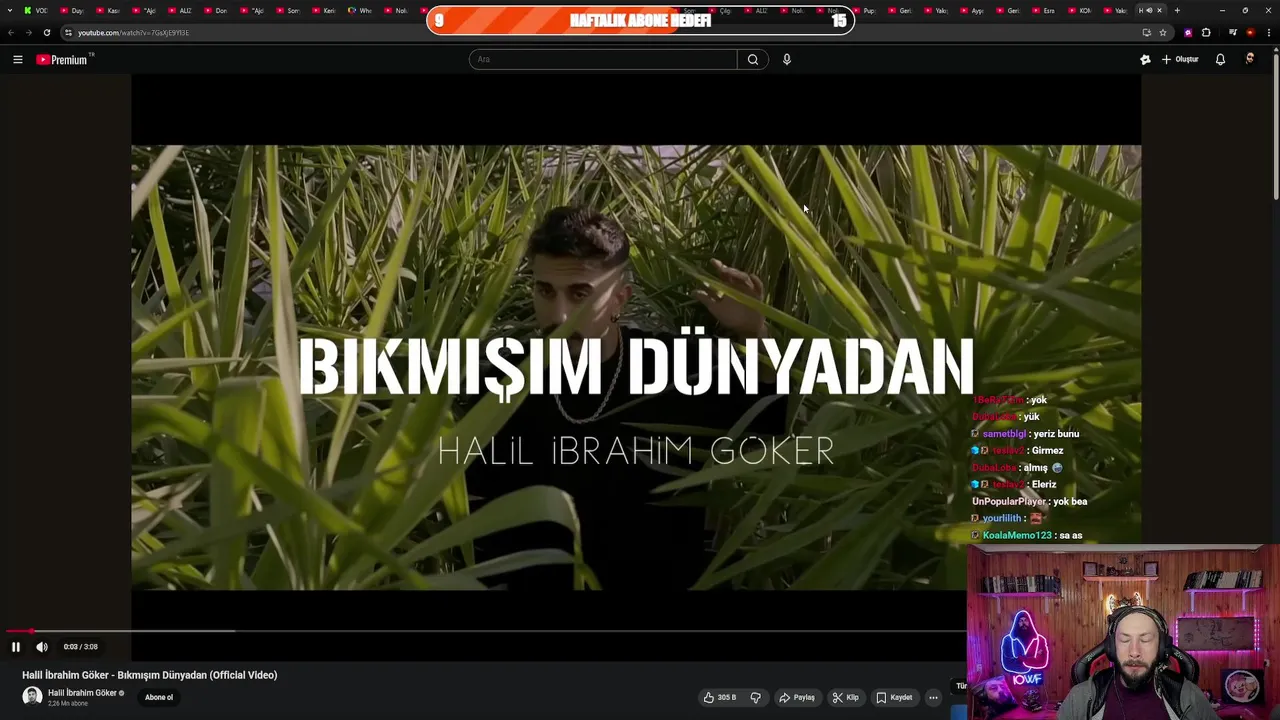Open the Halil İbrahim Göker channel name link
Screen dimensions: 1280x720
click(x=82, y=693)
